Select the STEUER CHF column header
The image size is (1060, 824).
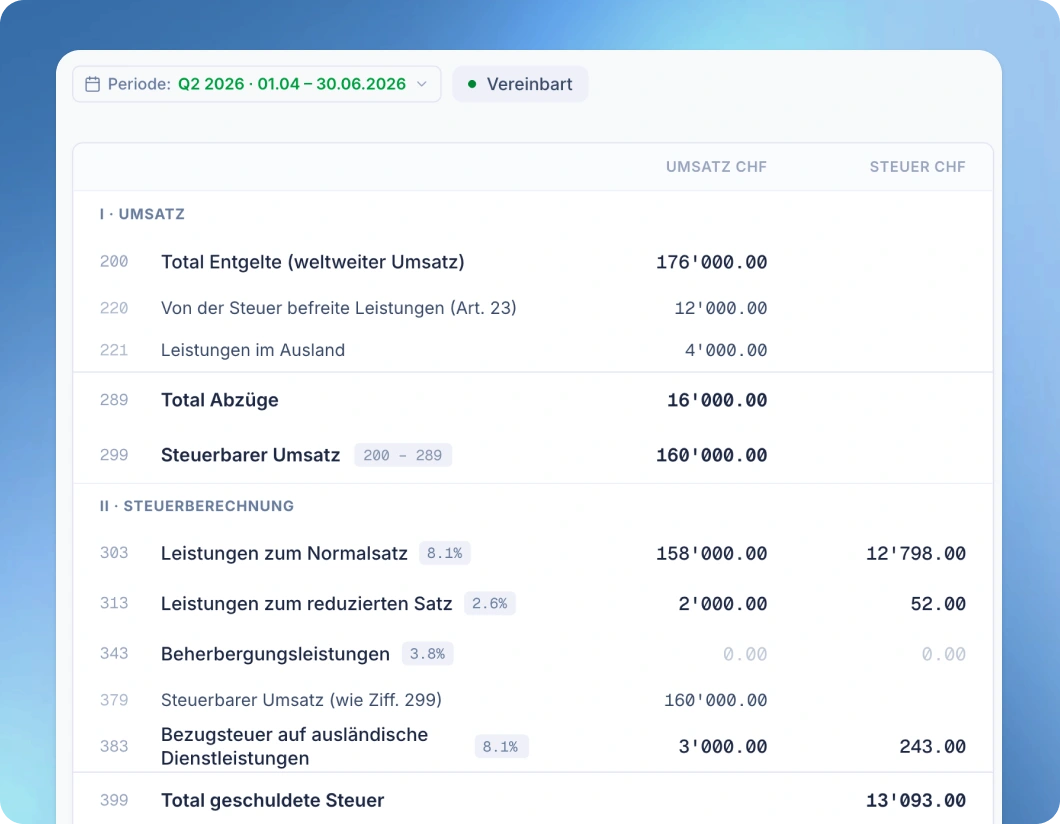click(x=917, y=167)
